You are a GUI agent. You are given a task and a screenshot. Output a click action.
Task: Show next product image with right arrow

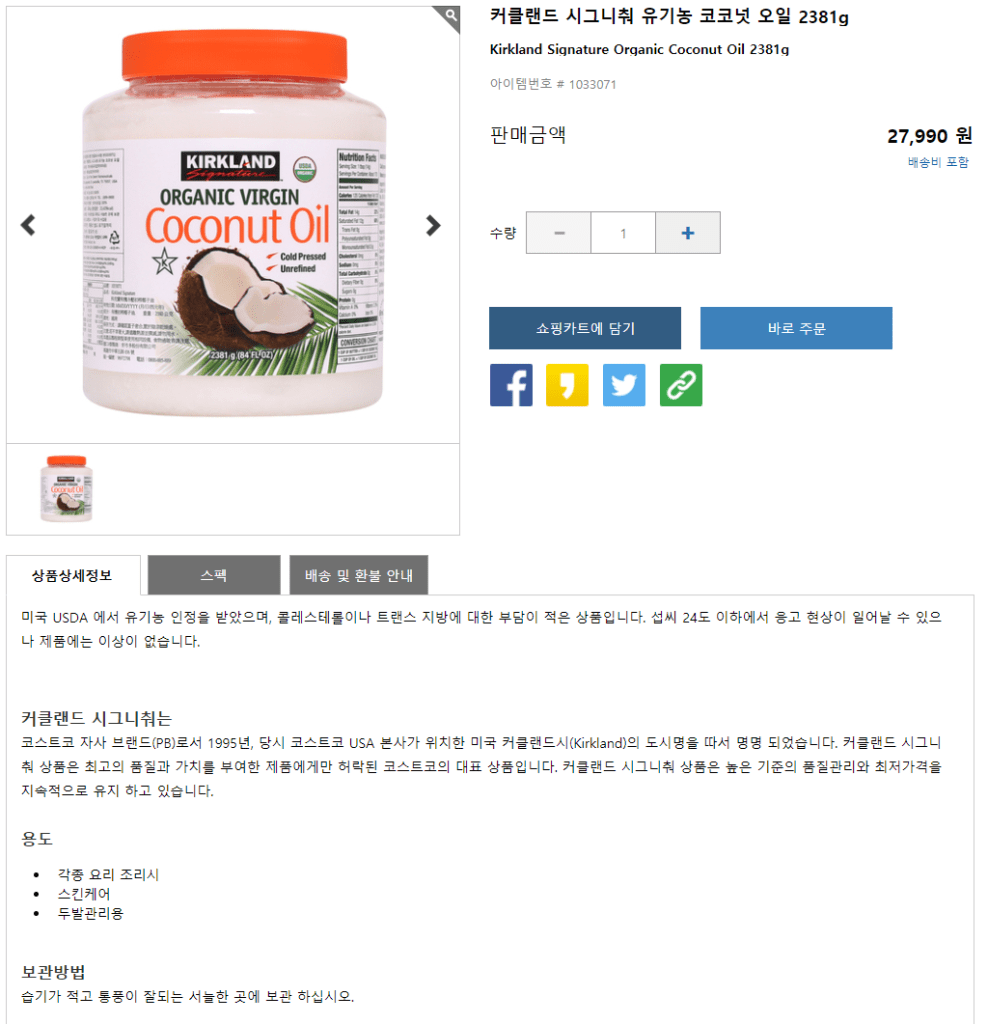tap(432, 225)
